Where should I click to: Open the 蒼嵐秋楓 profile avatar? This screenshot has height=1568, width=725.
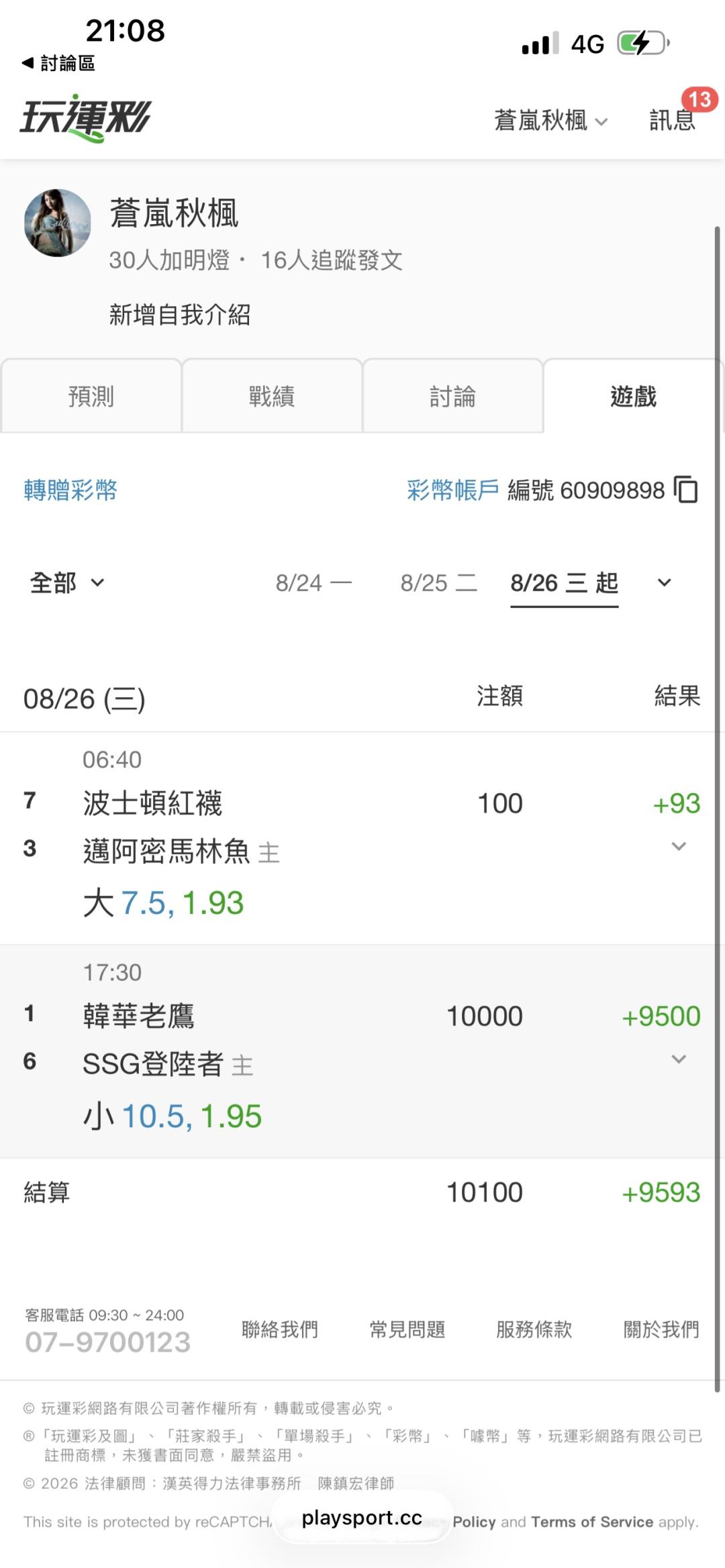pyautogui.click(x=58, y=223)
